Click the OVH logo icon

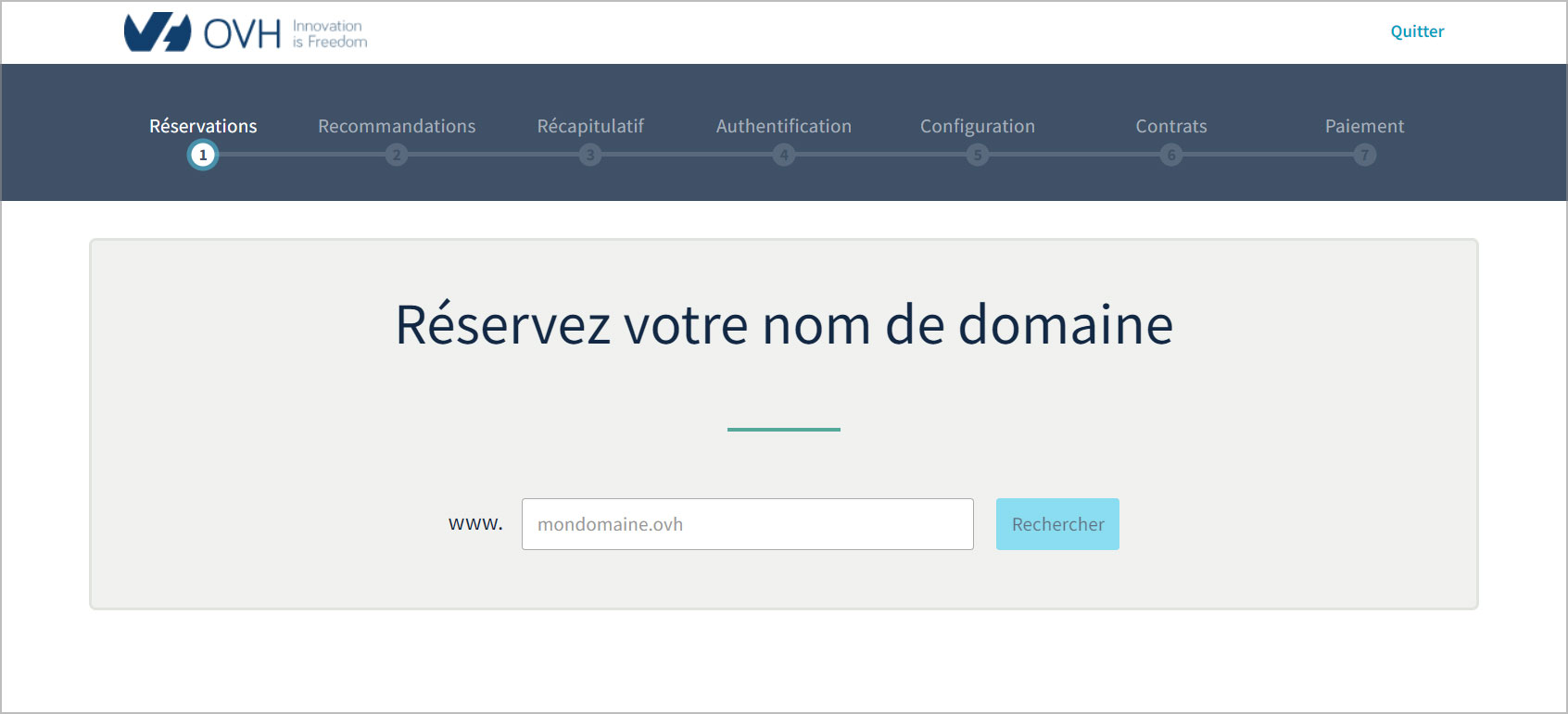click(x=158, y=32)
